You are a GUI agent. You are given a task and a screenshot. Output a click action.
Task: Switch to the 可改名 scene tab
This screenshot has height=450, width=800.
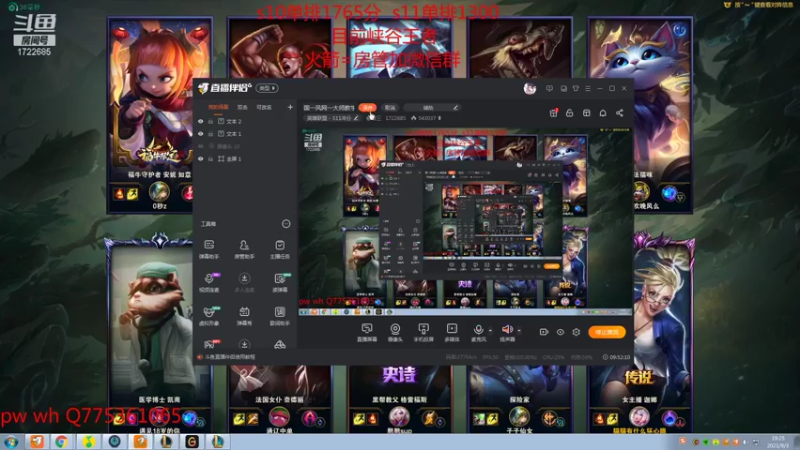click(x=264, y=107)
